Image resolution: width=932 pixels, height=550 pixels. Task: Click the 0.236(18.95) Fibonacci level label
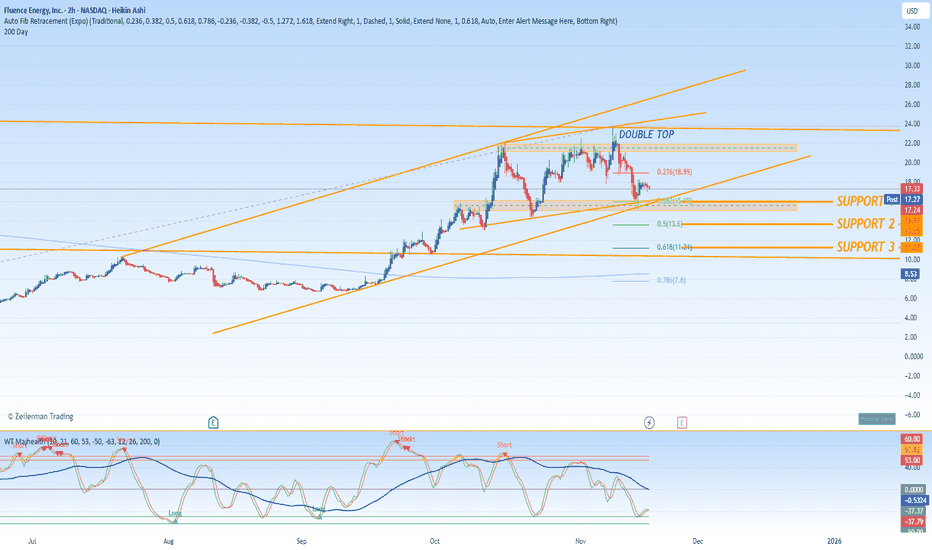tap(674, 172)
